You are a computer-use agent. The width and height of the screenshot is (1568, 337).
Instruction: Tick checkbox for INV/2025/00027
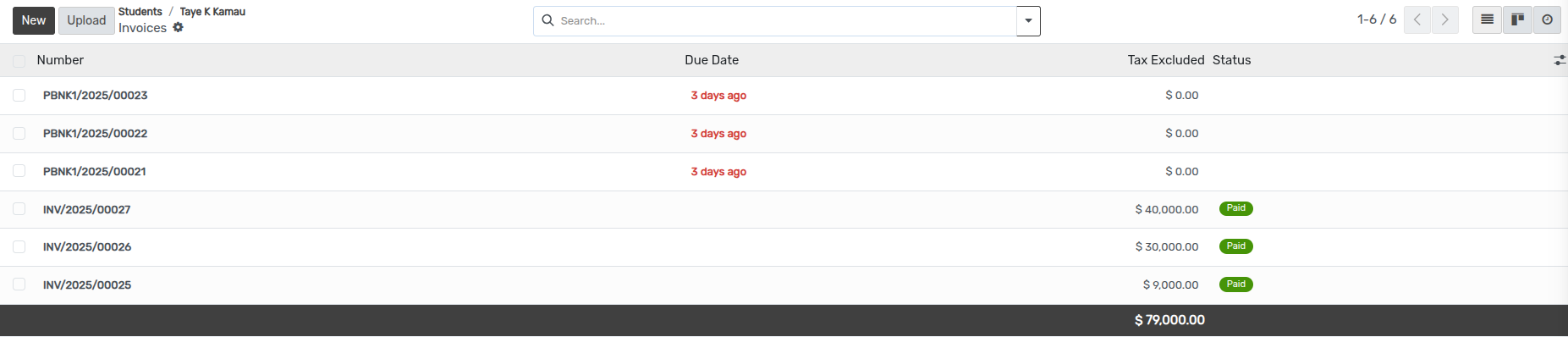19,209
